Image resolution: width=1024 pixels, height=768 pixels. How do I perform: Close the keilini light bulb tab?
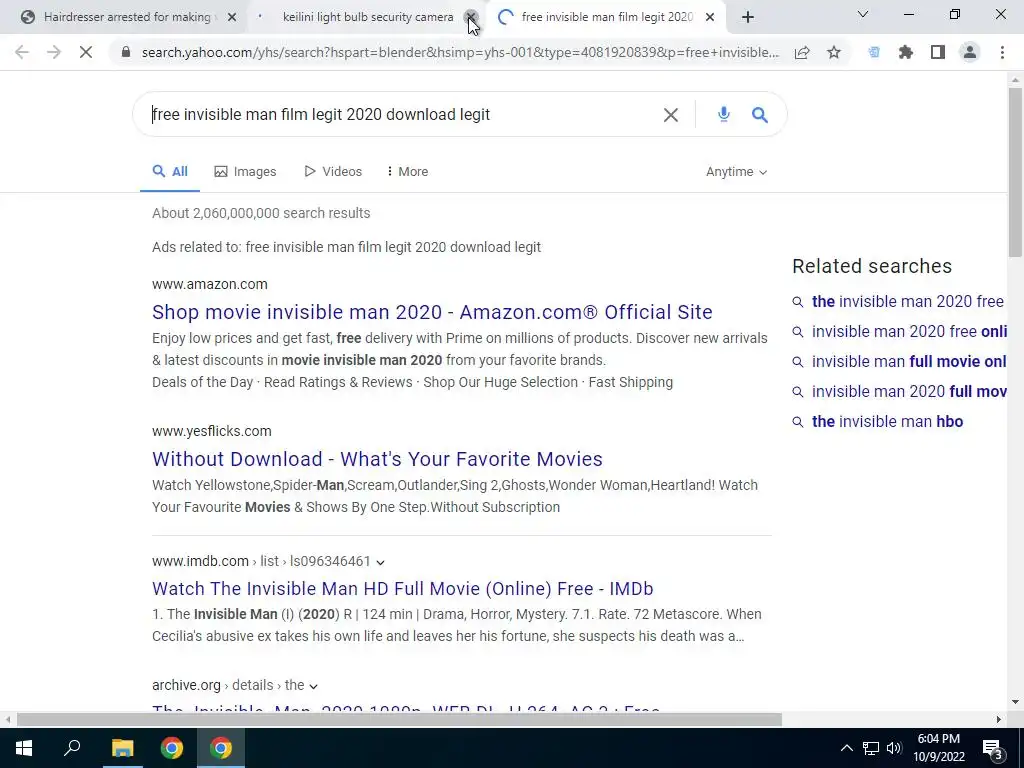471,17
